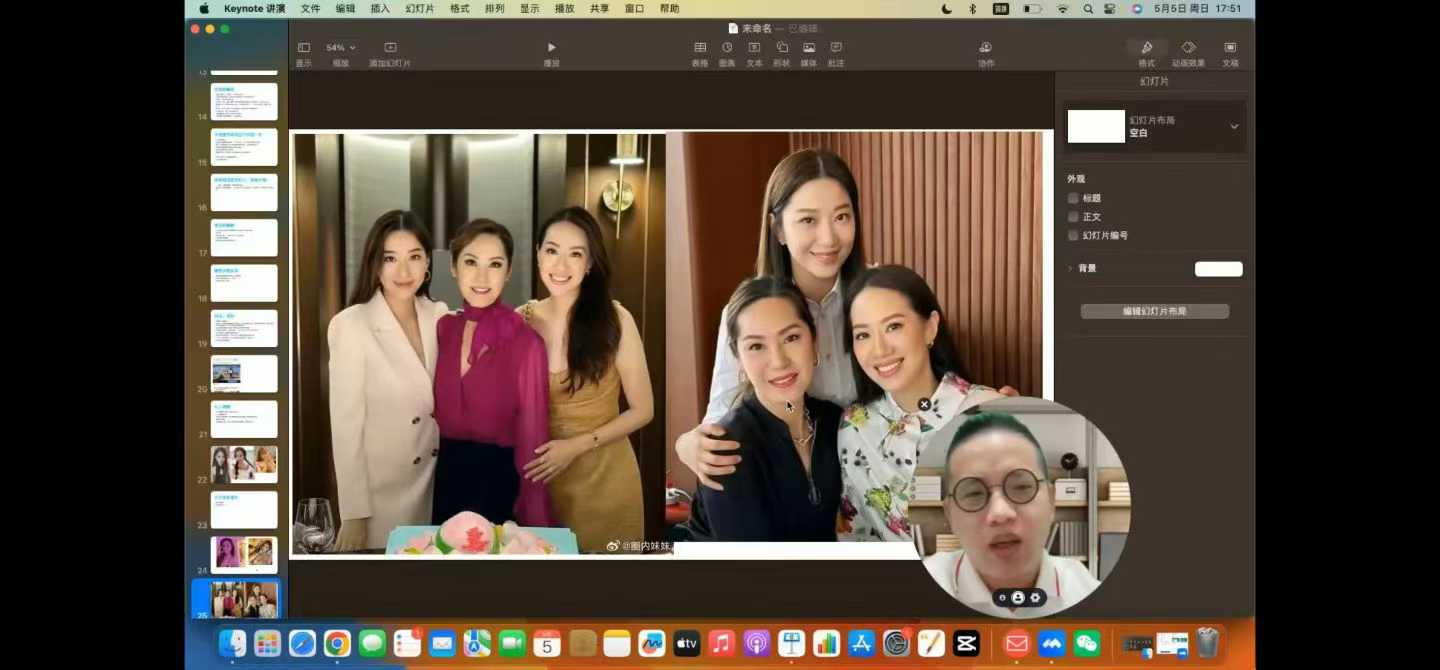Open the 插入 (Insert) menu
Image resolution: width=1440 pixels, height=670 pixels.
[380, 9]
